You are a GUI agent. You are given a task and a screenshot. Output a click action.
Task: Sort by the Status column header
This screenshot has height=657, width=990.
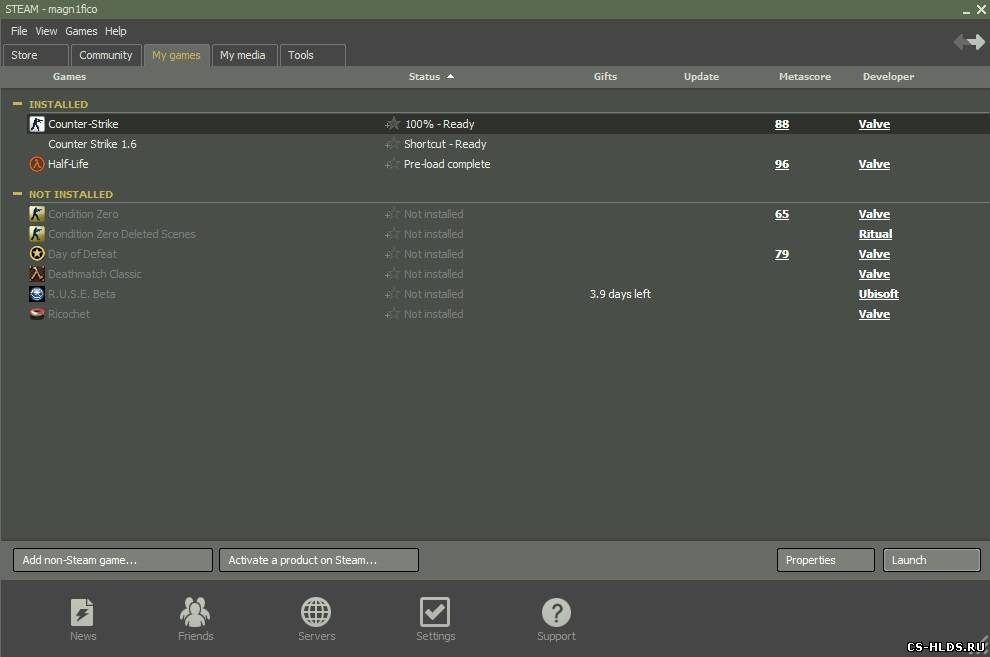(425, 77)
